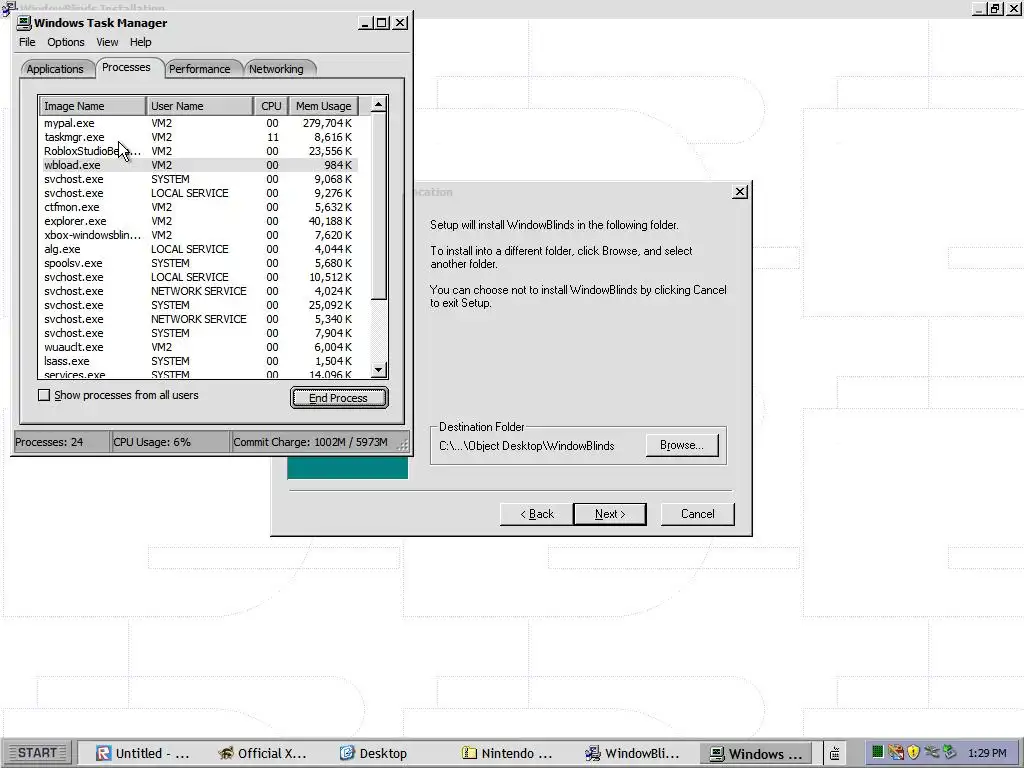Open the File menu in Task Manager

[27, 42]
